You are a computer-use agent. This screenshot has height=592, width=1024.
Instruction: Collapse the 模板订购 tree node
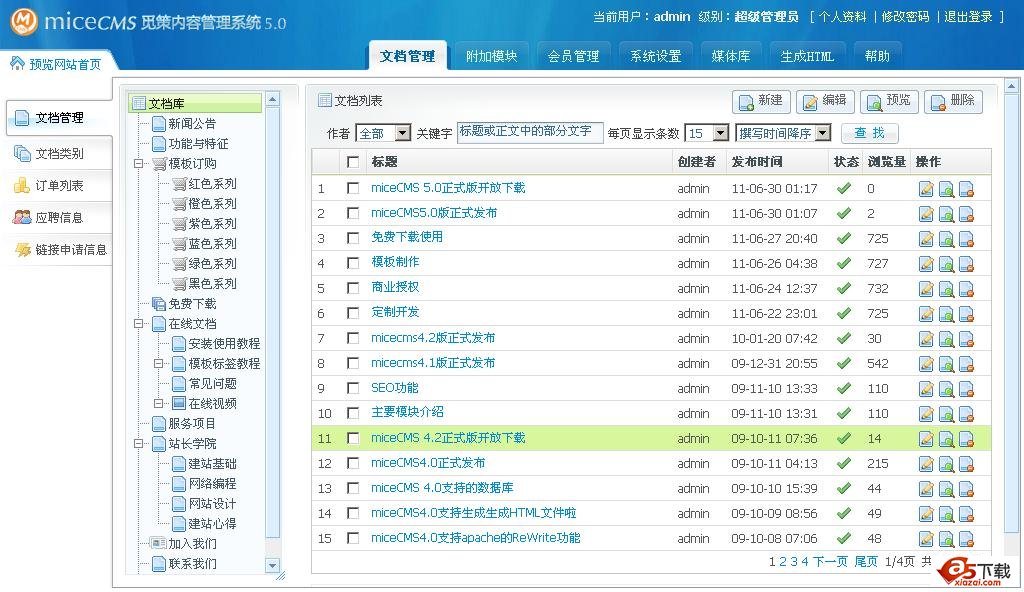click(139, 164)
